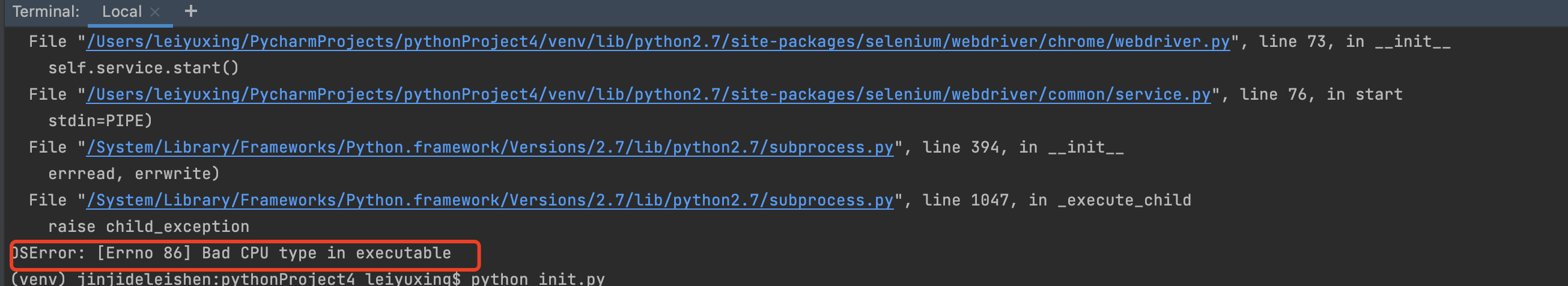Click the '[Errno 86]' error code text
Screen dimensions: 1568x286
point(144,254)
